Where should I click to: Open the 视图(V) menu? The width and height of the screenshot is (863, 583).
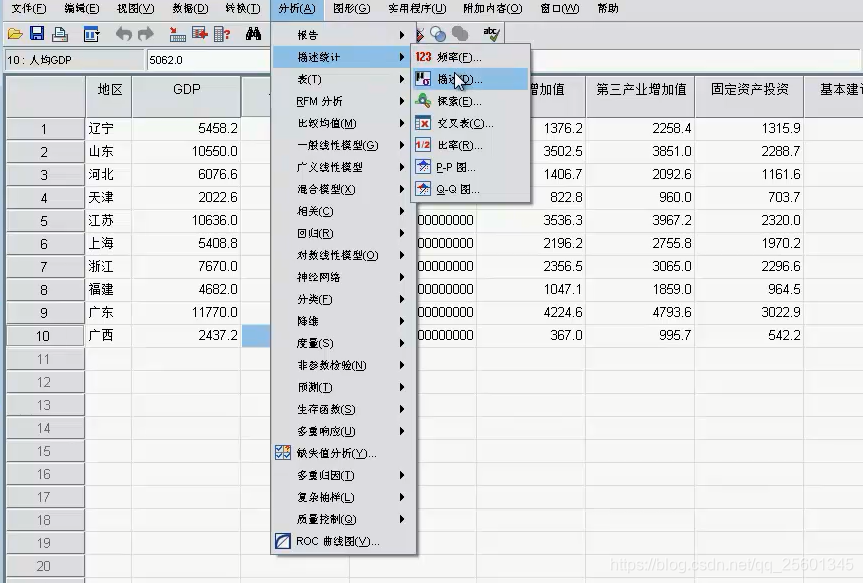(x=135, y=9)
